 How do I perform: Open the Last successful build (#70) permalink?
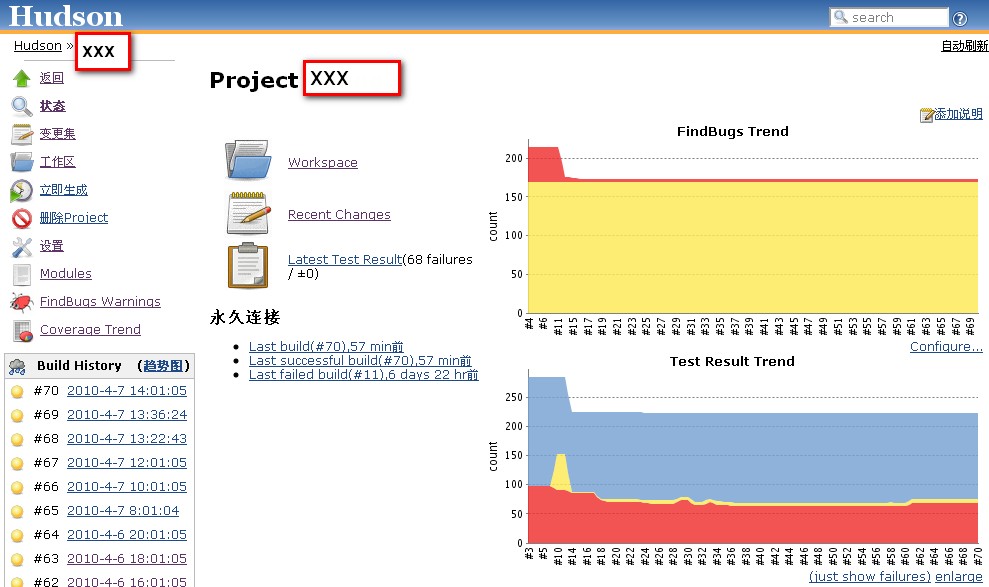pyautogui.click(x=360, y=361)
